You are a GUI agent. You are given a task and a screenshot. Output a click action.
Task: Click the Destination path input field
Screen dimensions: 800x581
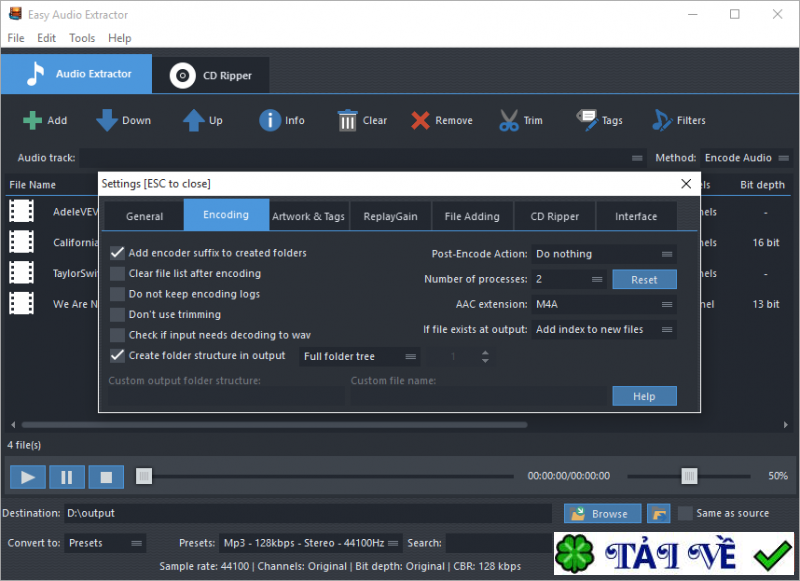[306, 514]
